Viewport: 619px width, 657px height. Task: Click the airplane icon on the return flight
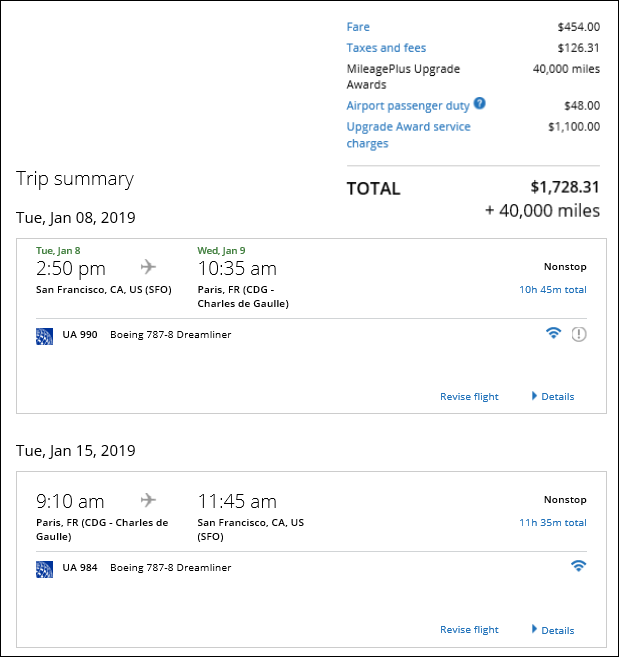(148, 500)
